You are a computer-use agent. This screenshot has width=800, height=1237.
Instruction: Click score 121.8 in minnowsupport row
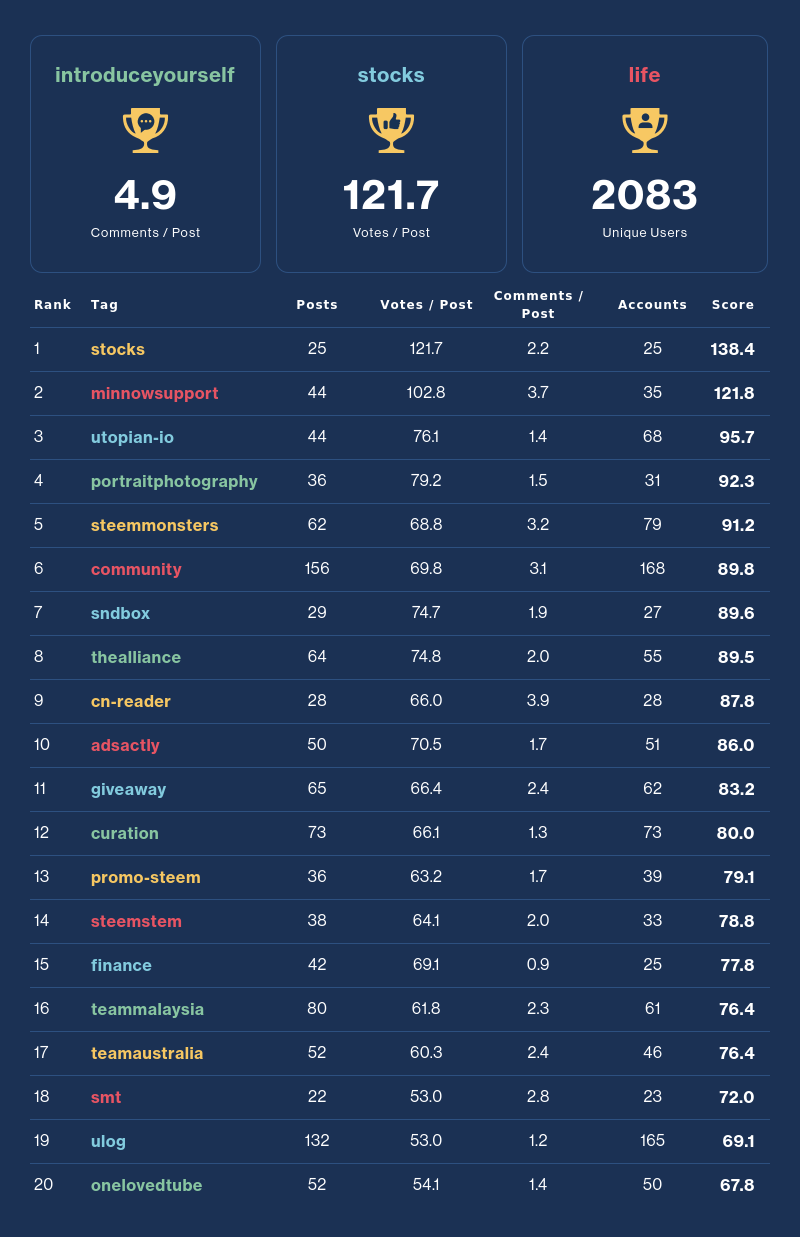tap(734, 393)
